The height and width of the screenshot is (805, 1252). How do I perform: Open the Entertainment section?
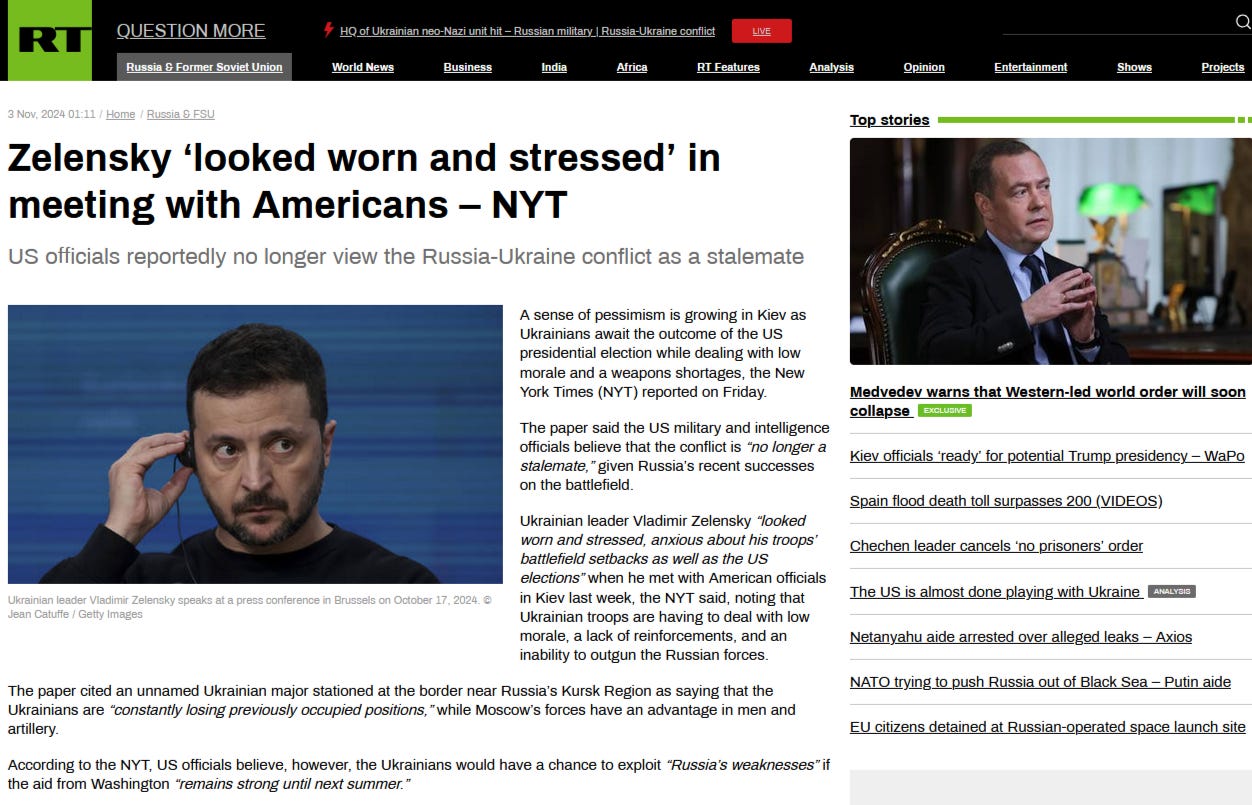click(x=1030, y=67)
